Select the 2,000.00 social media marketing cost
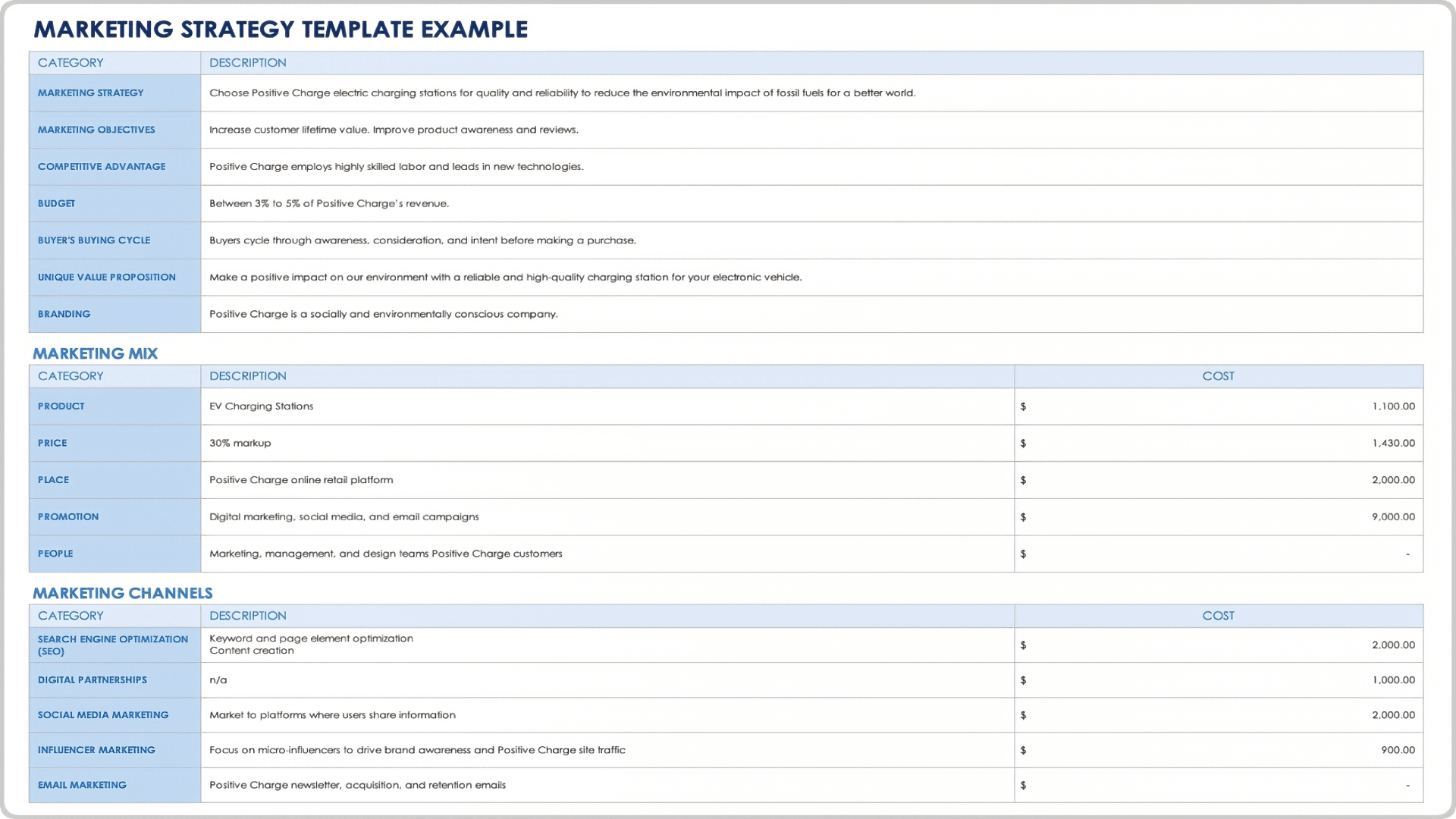 coord(1393,715)
